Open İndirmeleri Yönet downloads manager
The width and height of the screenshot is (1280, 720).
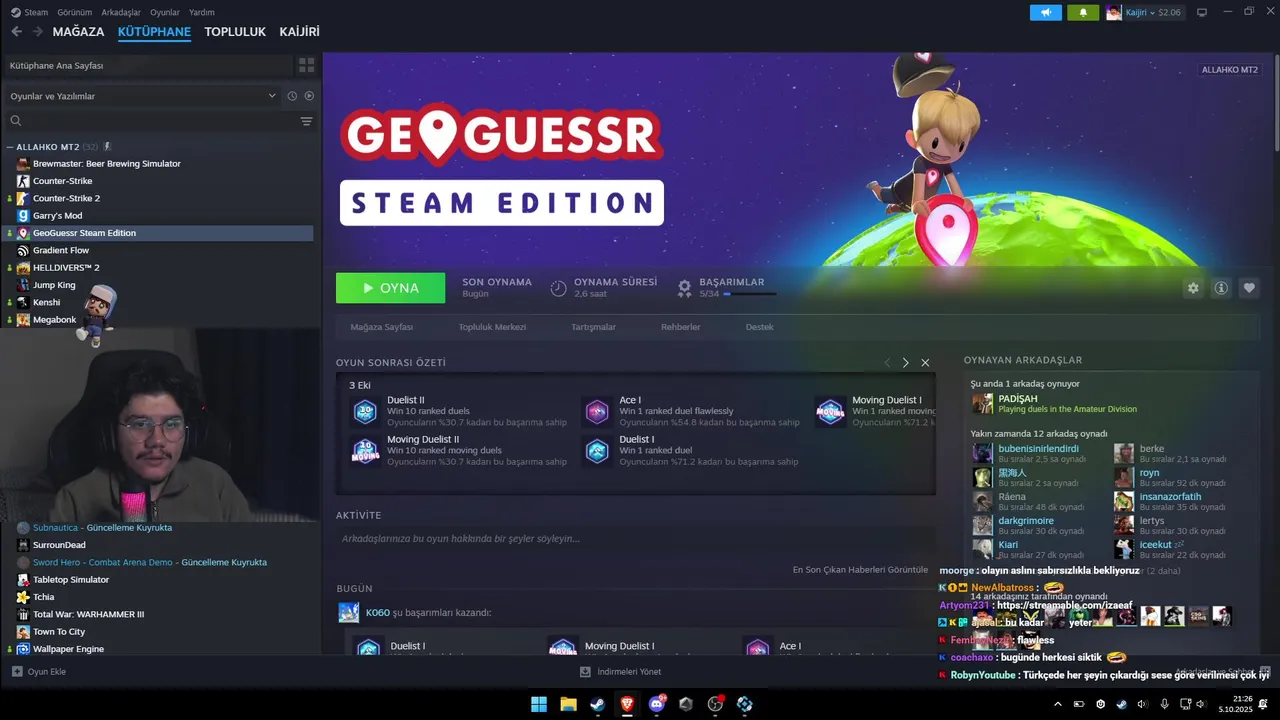tap(621, 672)
